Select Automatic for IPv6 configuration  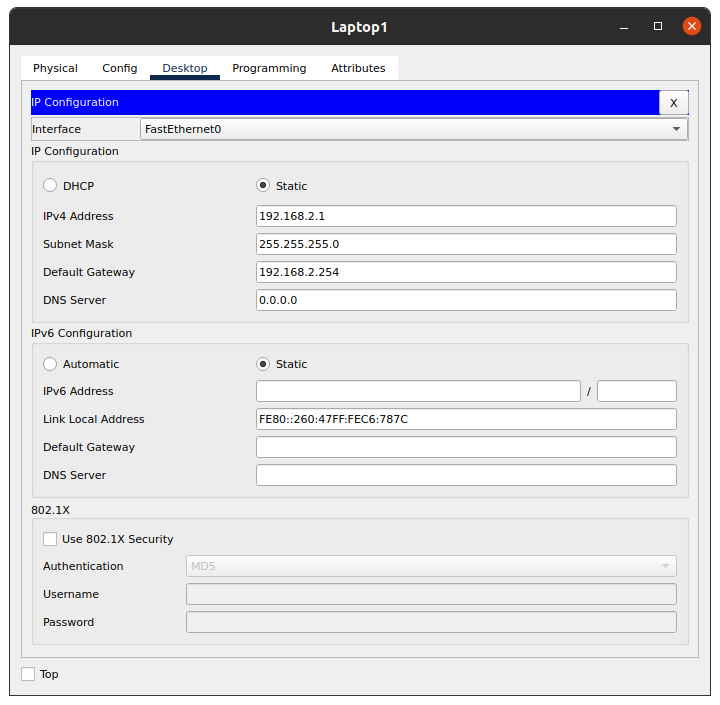(x=50, y=364)
